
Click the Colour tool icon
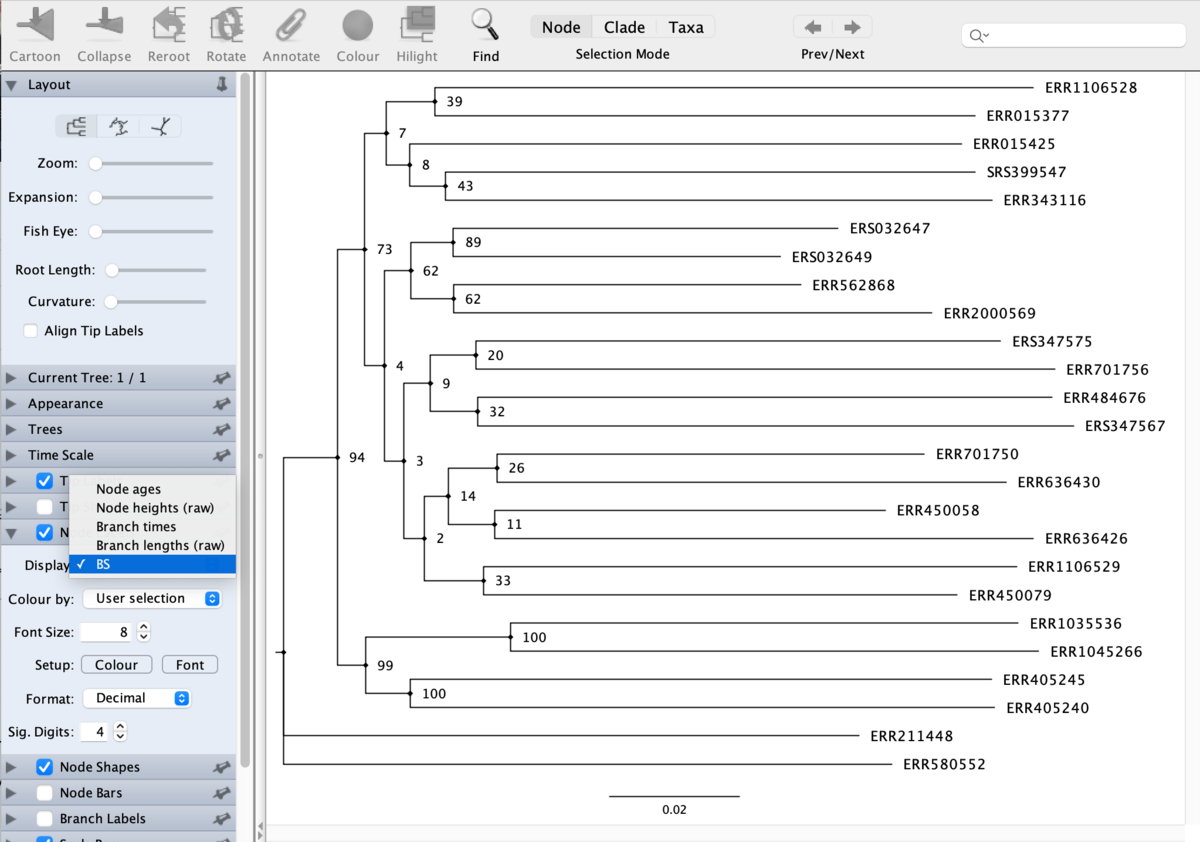pyautogui.click(x=357, y=25)
